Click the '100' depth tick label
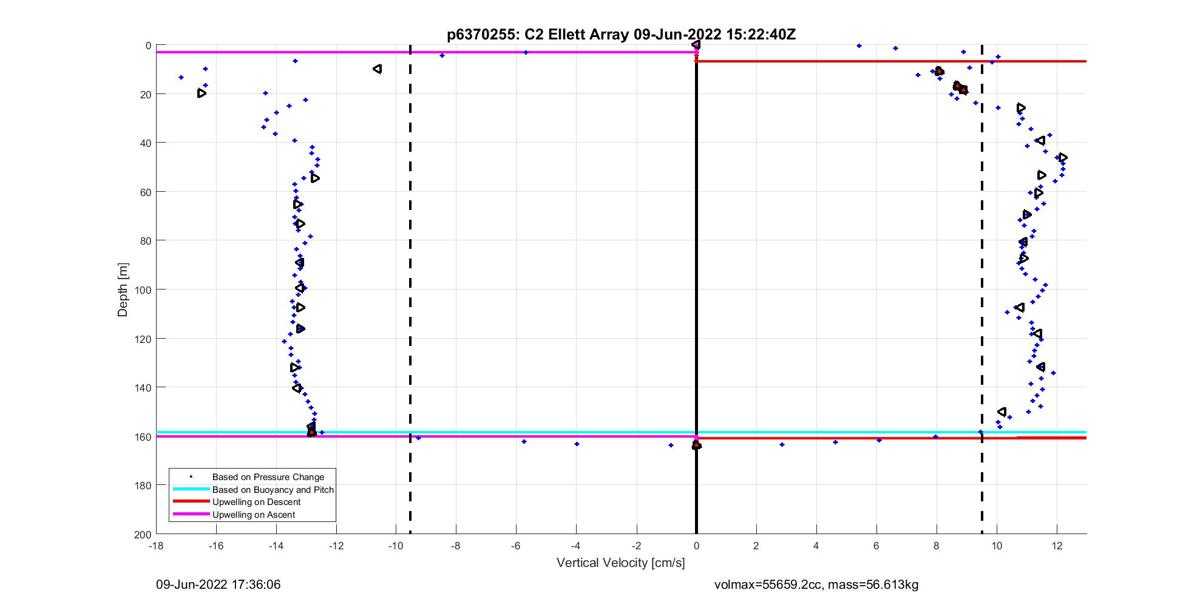This screenshot has height=601, width=1200. (x=142, y=290)
